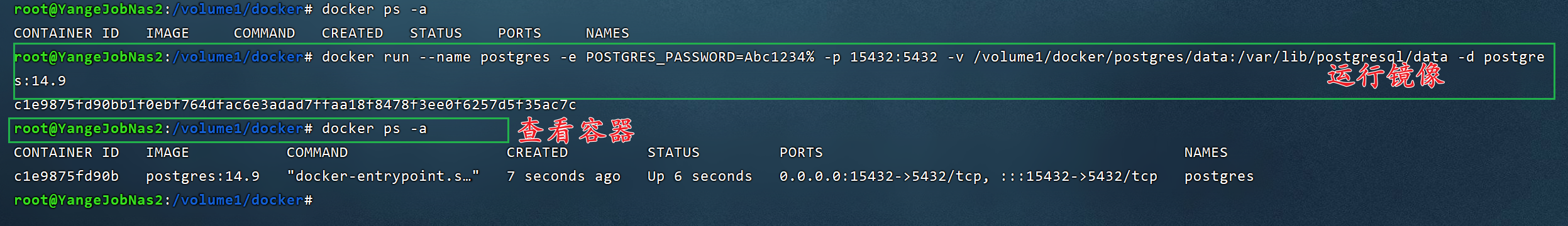Click the lower STATUS column header

pyautogui.click(x=673, y=153)
